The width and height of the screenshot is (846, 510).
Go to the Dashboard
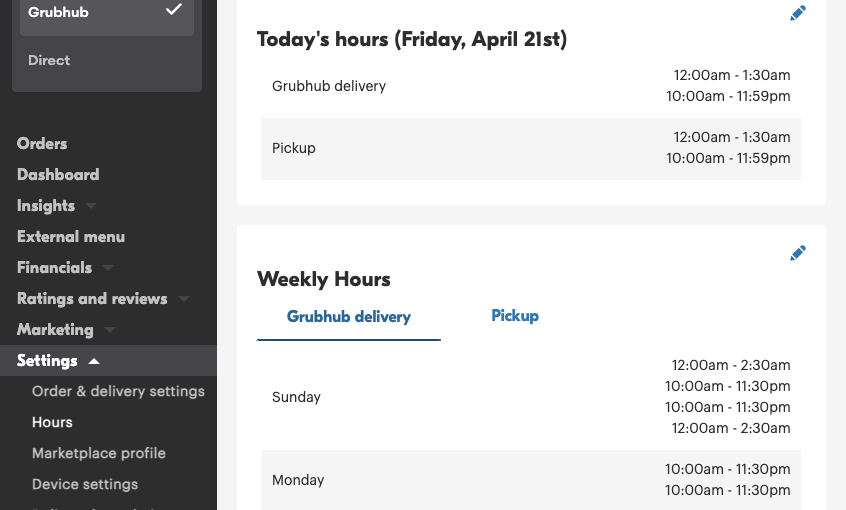click(x=58, y=174)
